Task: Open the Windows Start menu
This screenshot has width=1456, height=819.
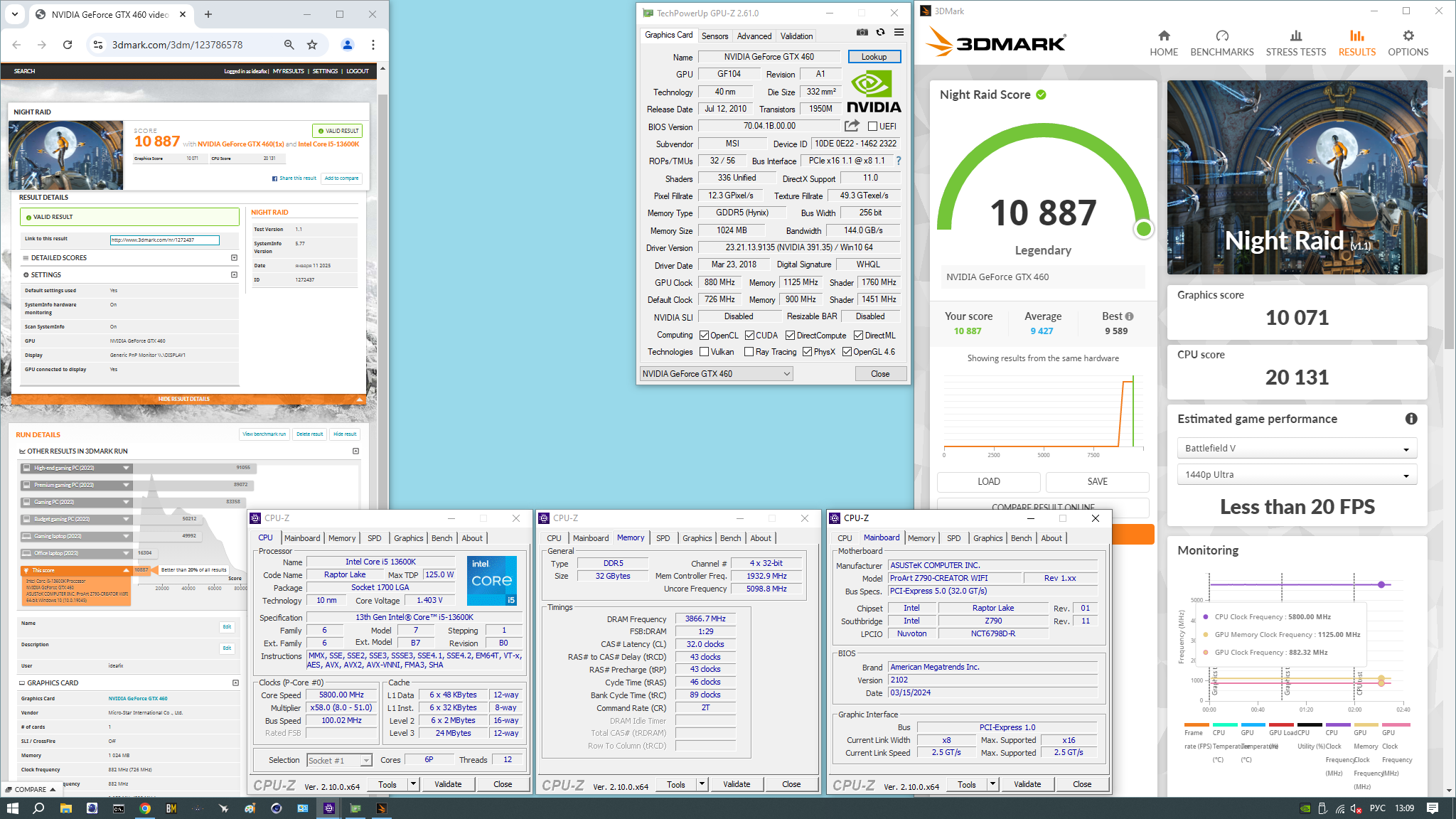Action: pyautogui.click(x=12, y=808)
